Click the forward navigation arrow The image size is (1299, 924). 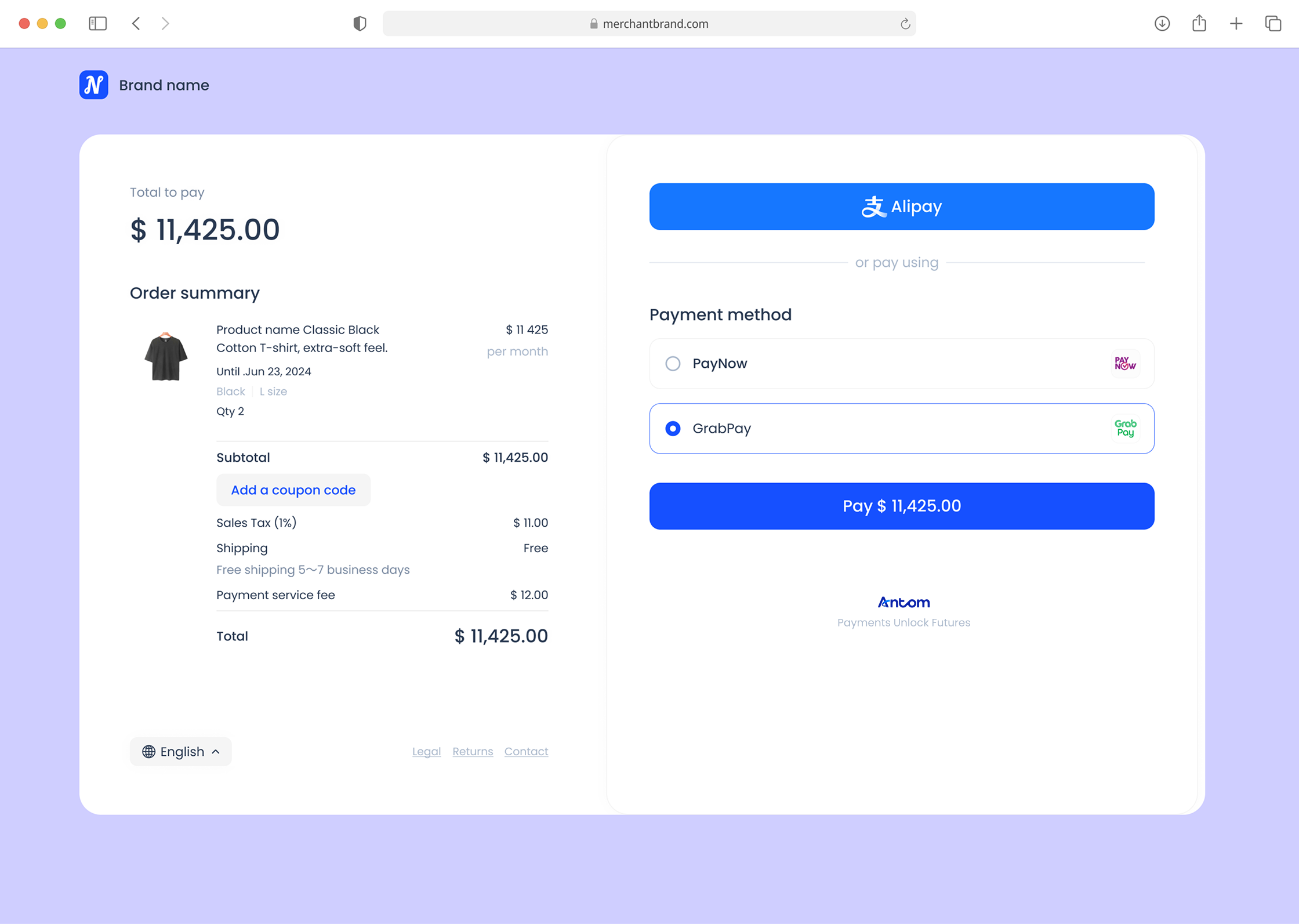click(165, 23)
